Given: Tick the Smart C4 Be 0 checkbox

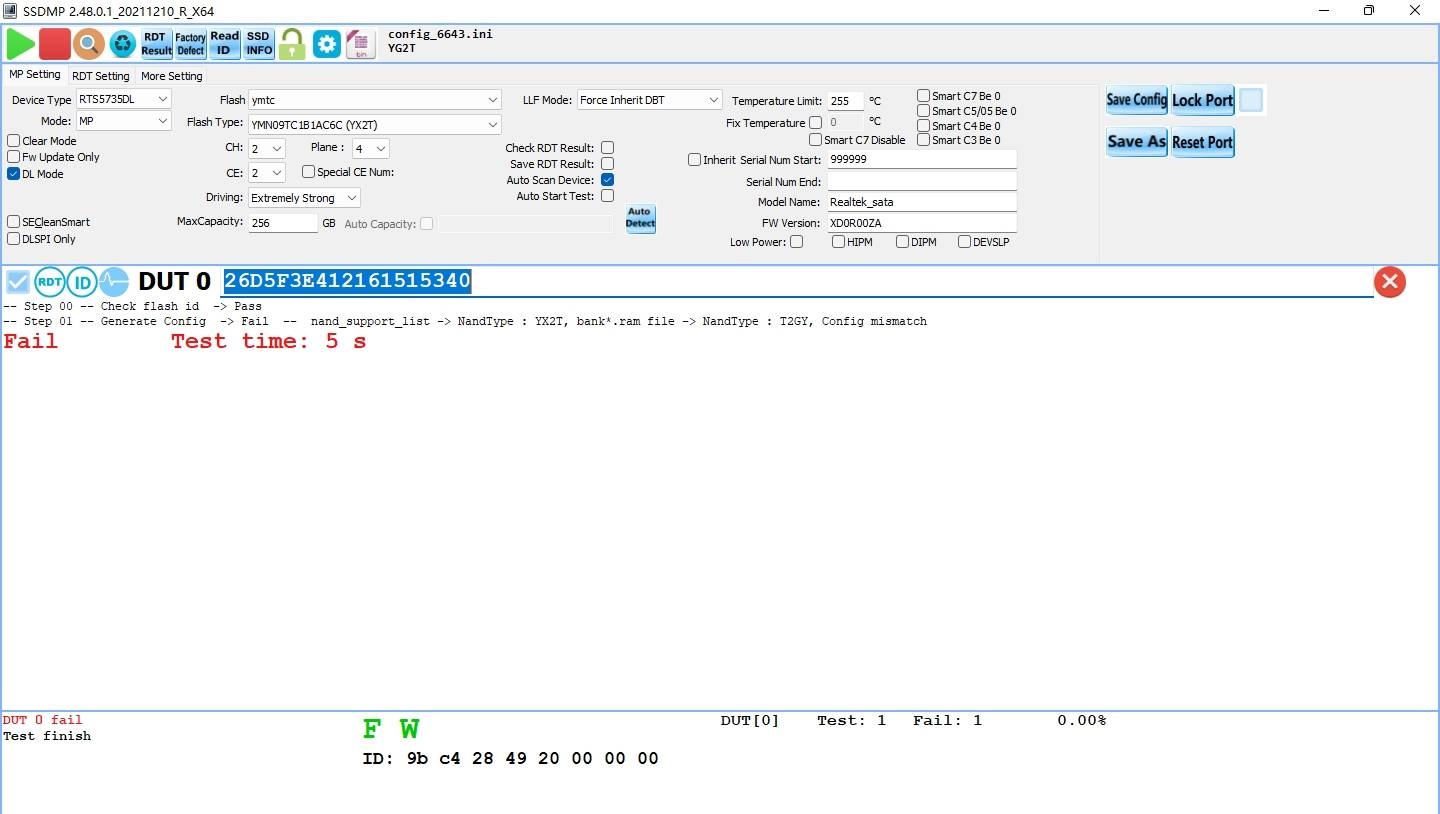Looking at the screenshot, I should (924, 126).
